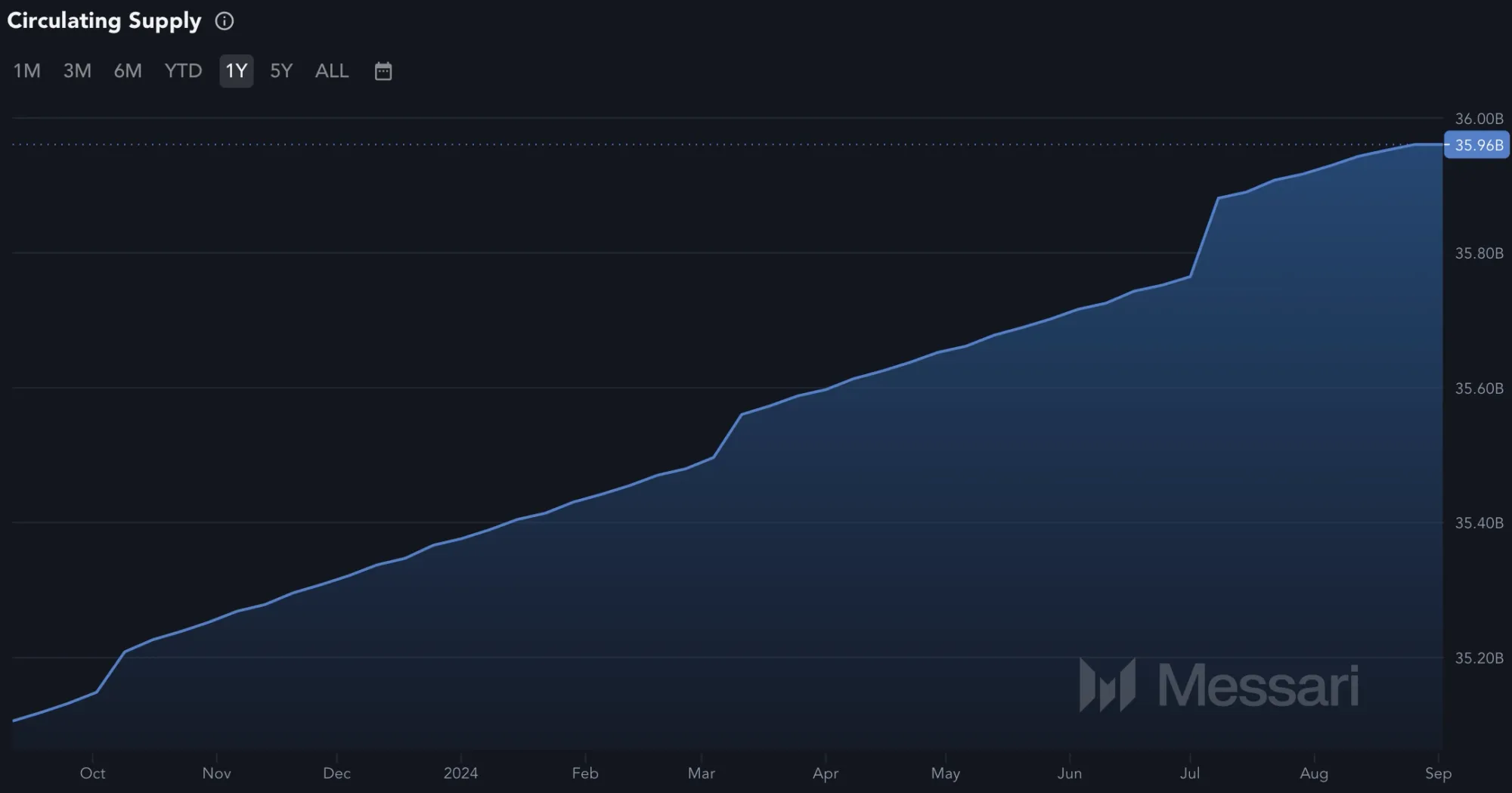Image resolution: width=1512 pixels, height=793 pixels.
Task: Click the 35.20B axis label
Action: tap(1479, 658)
